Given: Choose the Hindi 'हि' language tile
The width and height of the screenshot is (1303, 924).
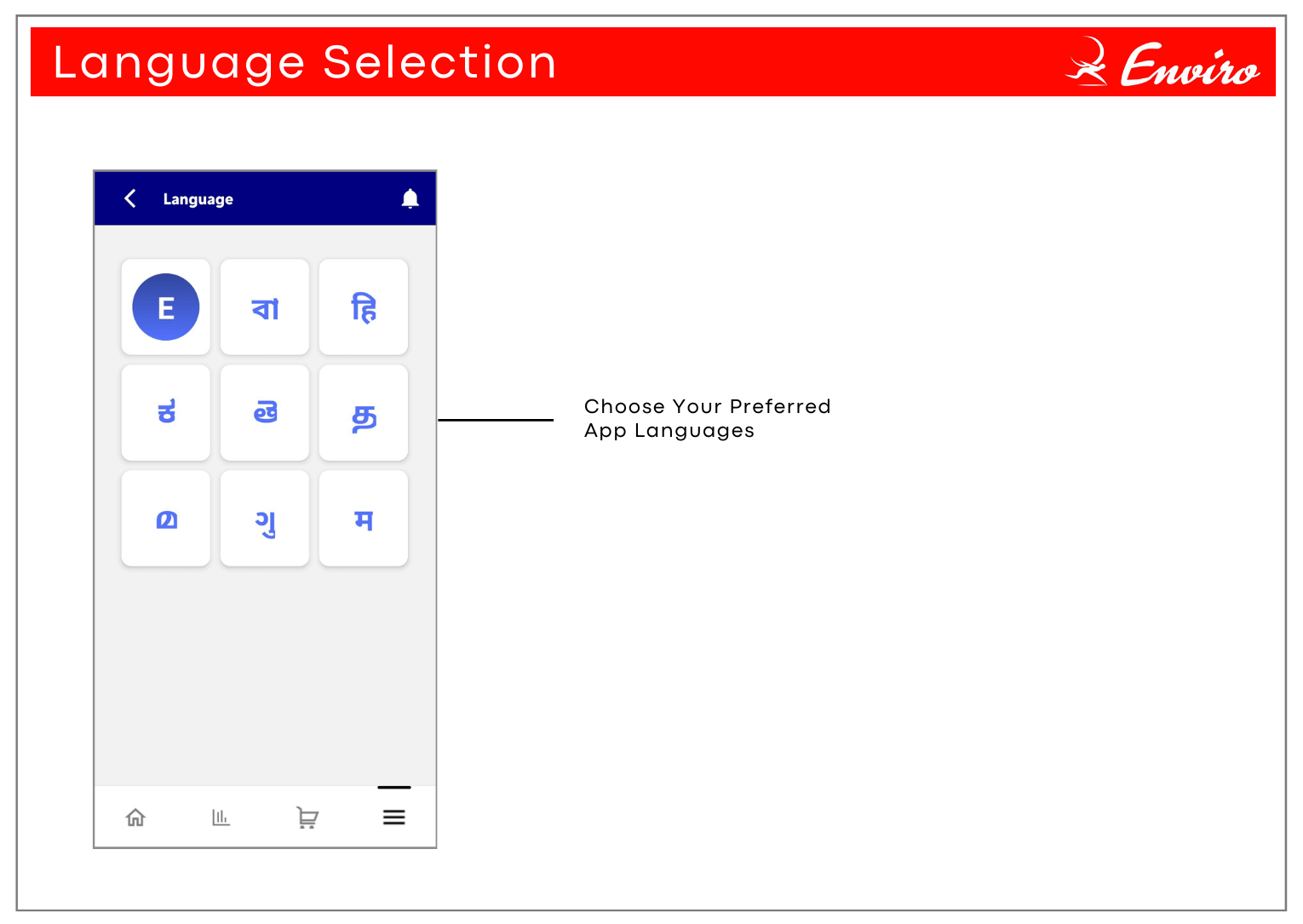Looking at the screenshot, I should 364,307.
